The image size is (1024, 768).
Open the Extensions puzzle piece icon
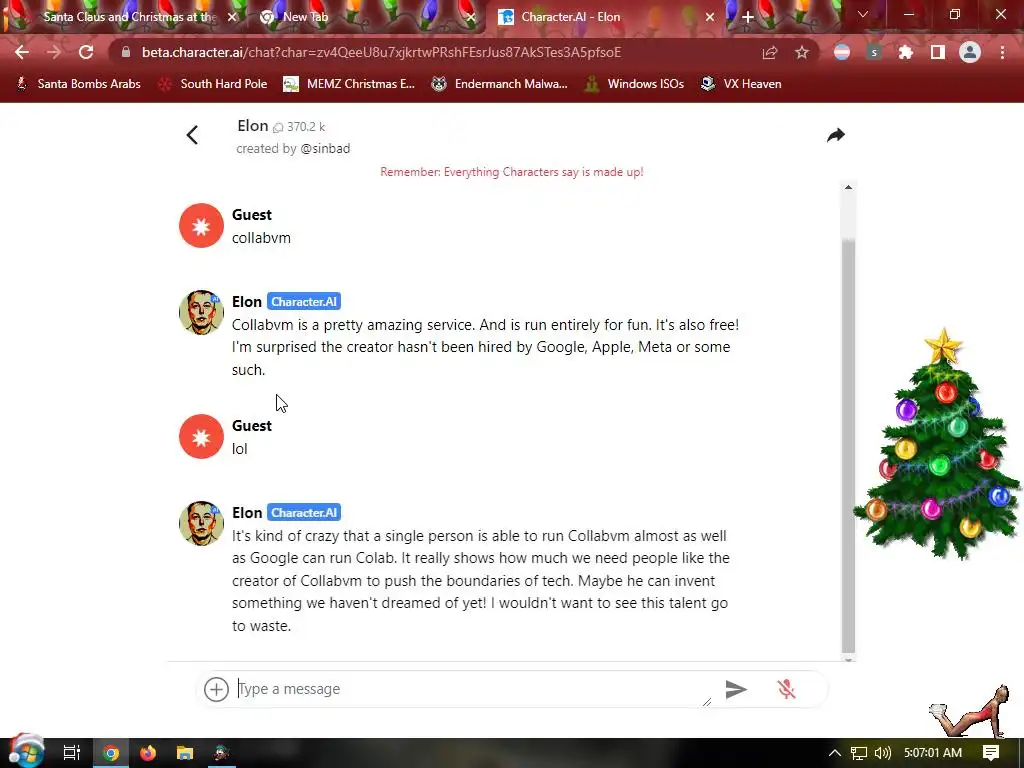[x=905, y=52]
